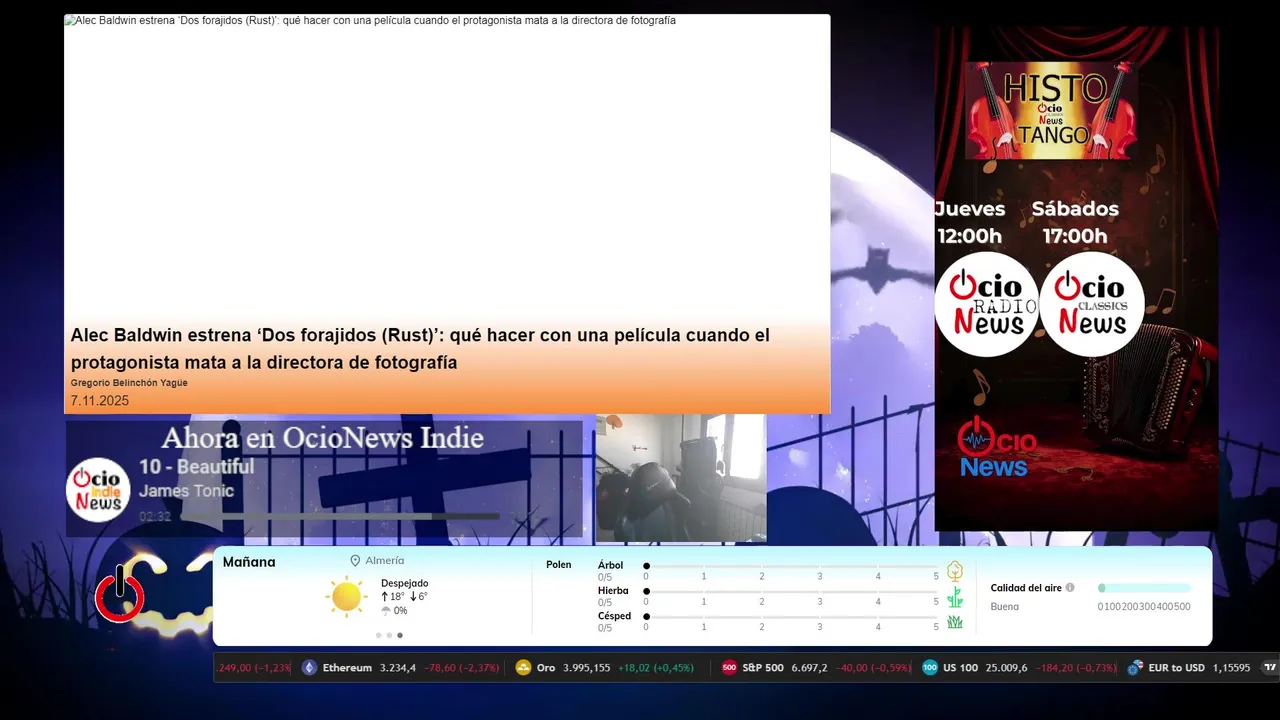This screenshot has height=720, width=1280.
Task: Click the Despejado weather condition text
Action: click(404, 583)
